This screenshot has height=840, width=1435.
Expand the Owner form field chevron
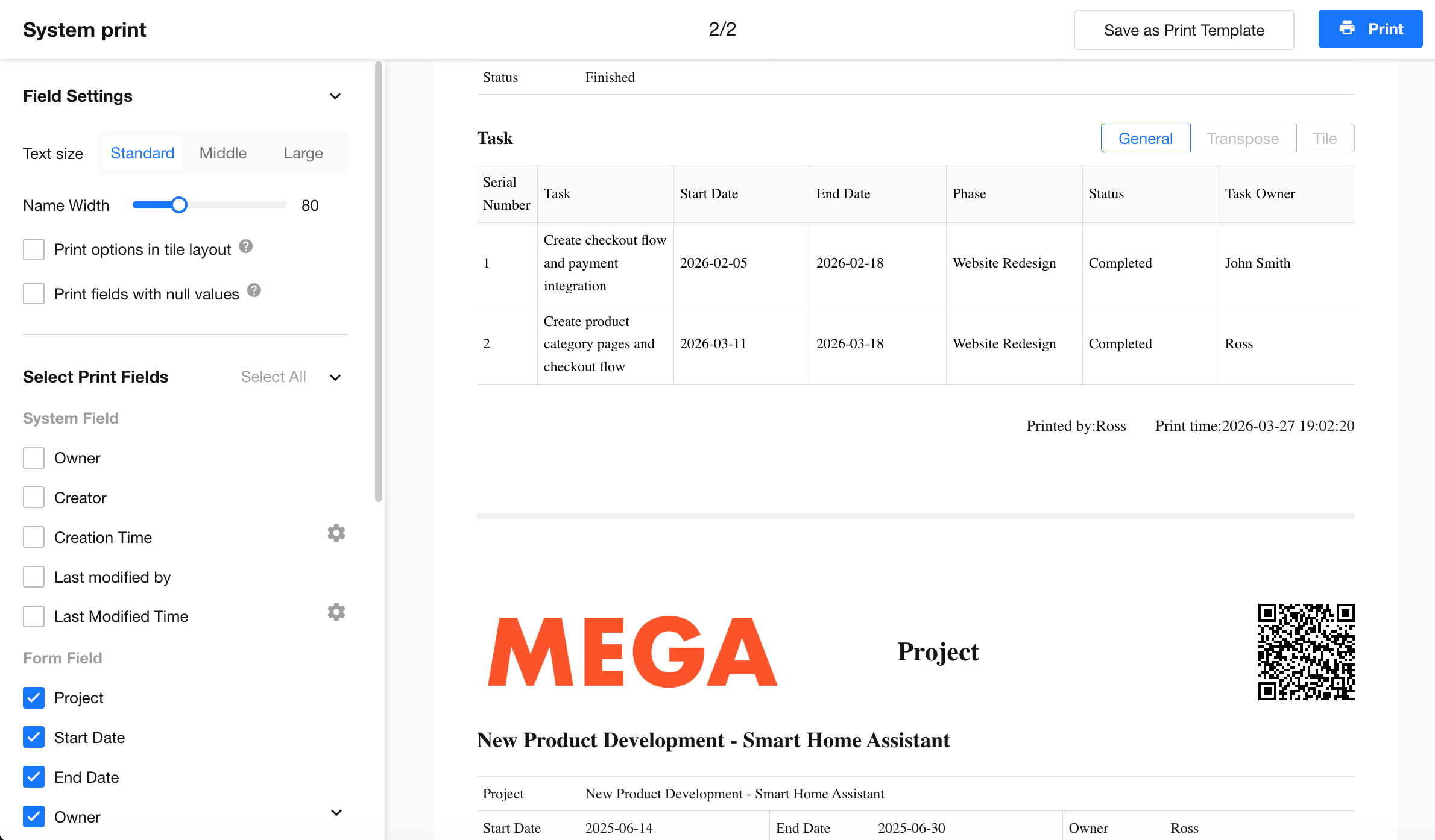(336, 813)
